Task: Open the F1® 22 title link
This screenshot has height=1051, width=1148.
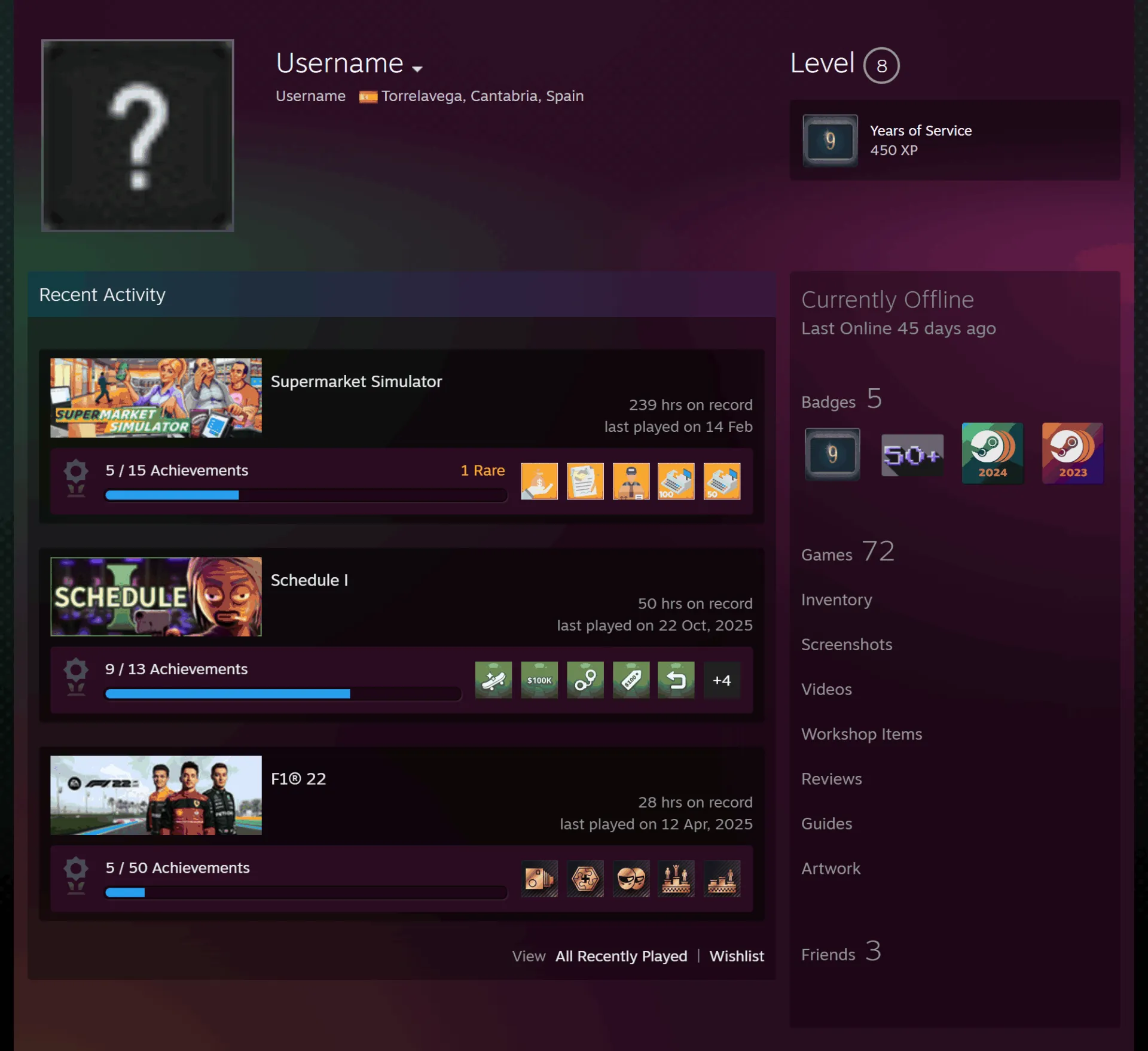Action: [x=298, y=778]
